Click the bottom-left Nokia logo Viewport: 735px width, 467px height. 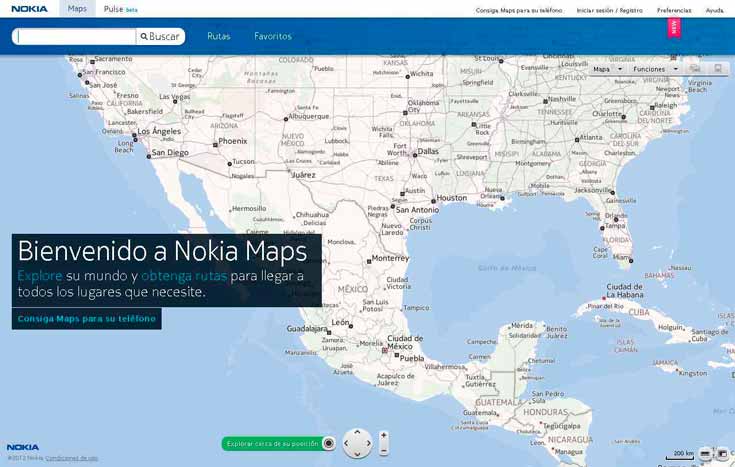[23, 447]
